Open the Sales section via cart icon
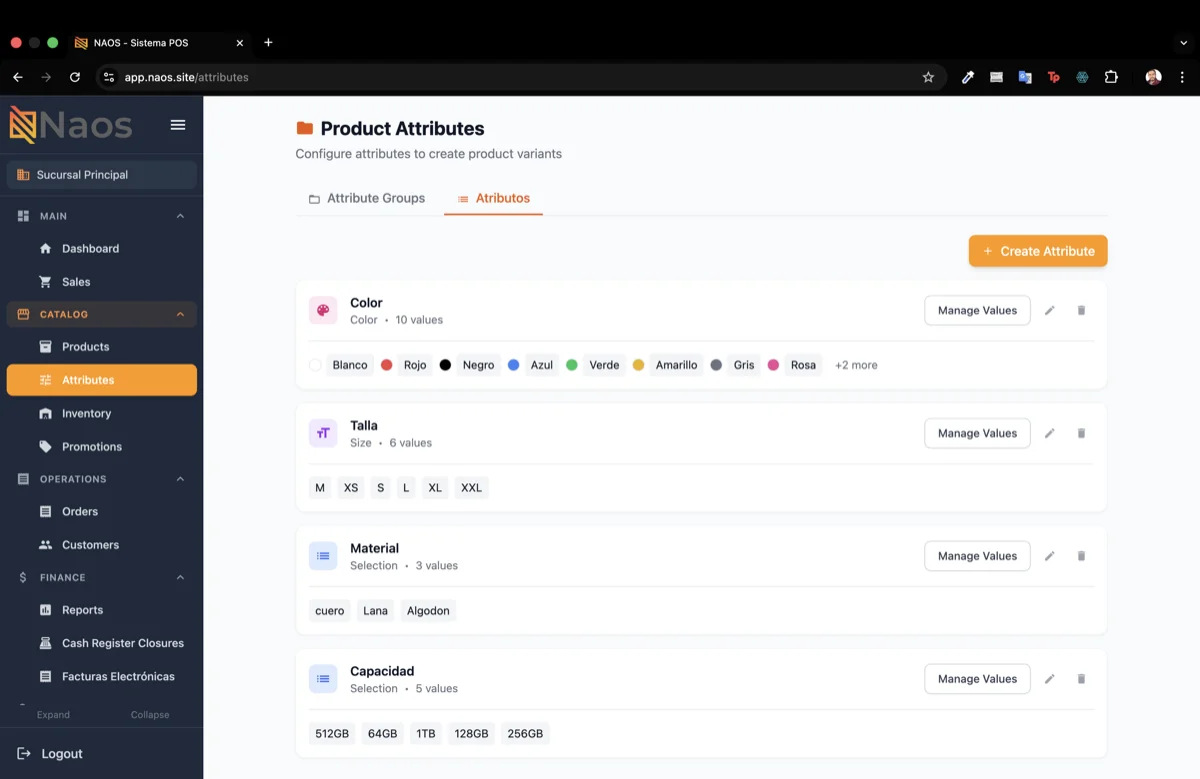This screenshot has height=779, width=1200. click(45, 281)
